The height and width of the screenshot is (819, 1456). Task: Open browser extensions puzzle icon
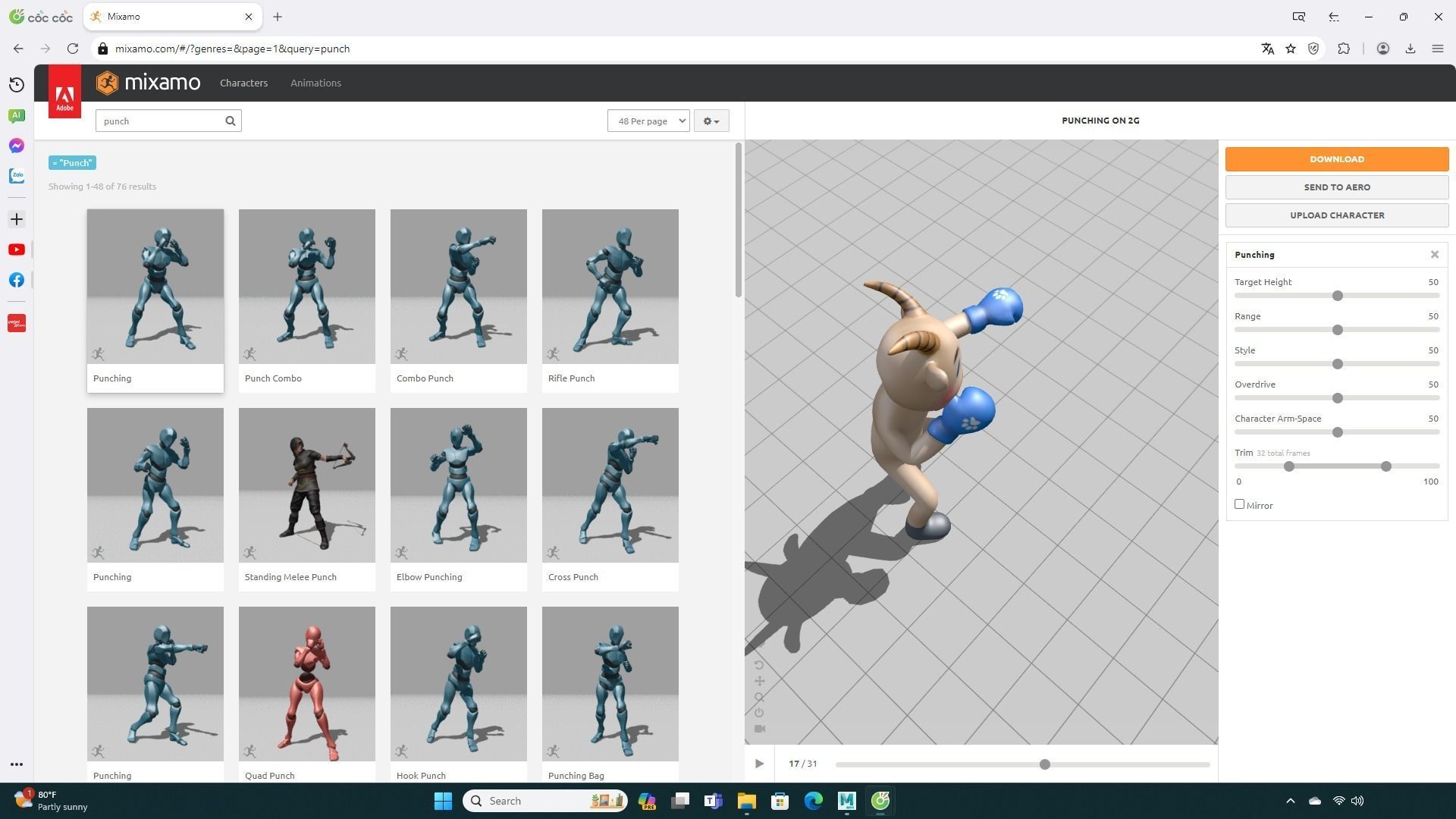[1344, 49]
